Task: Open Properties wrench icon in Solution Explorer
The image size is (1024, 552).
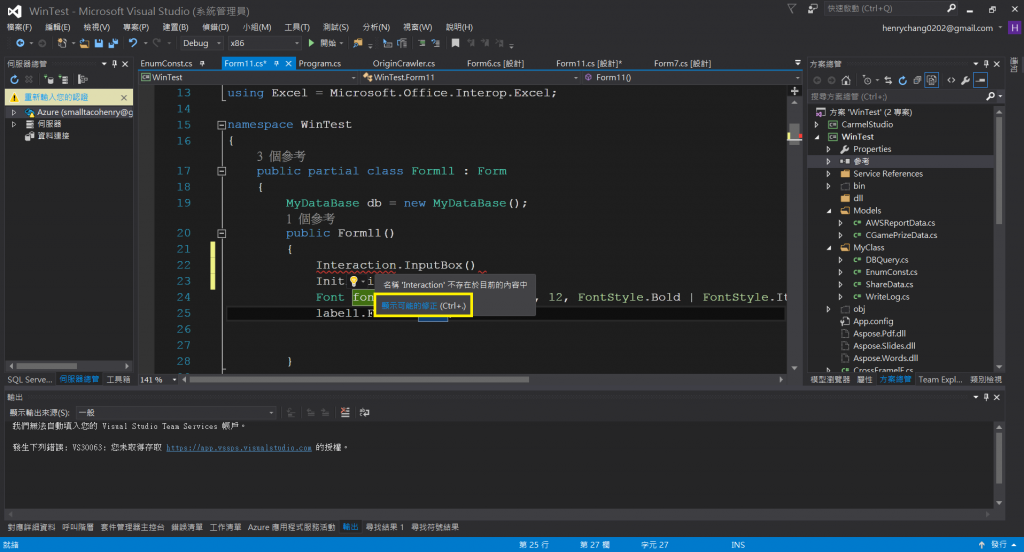Action: click(x=965, y=80)
